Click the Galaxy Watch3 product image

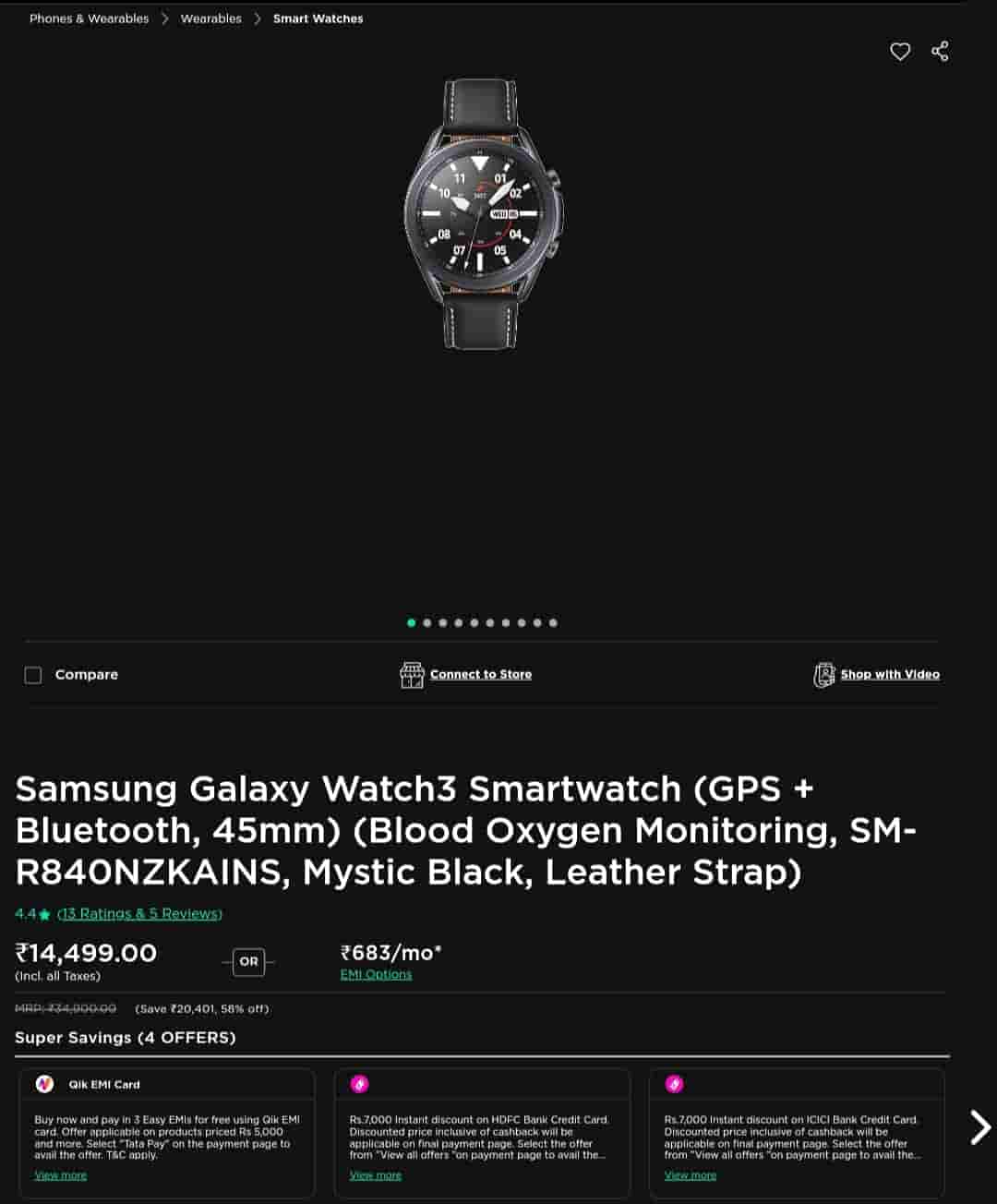coord(482,214)
